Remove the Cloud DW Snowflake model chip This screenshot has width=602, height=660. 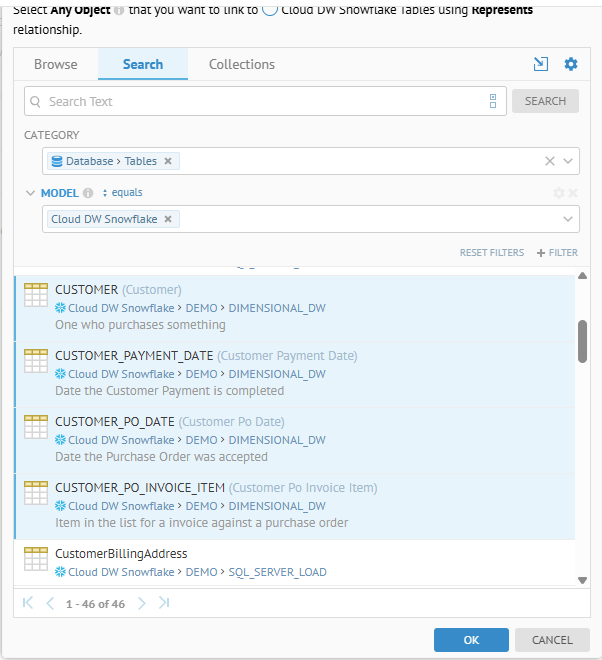point(168,219)
